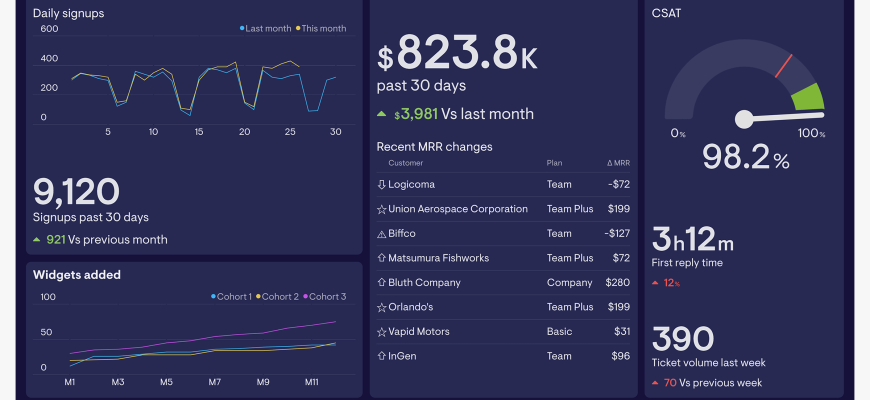The width and height of the screenshot is (870, 400).
Task: Click the 390 ticket volume number
Action: coord(683,340)
